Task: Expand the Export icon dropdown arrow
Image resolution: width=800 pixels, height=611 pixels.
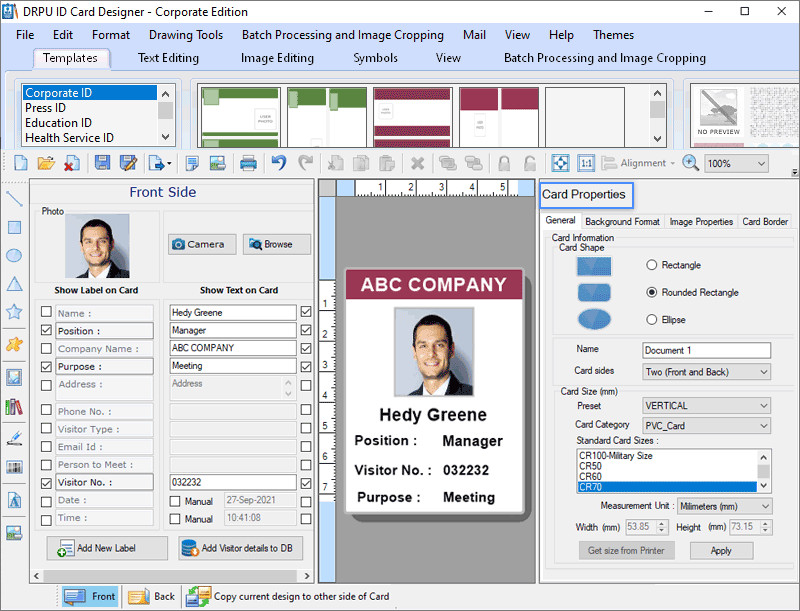Action: coord(169,164)
